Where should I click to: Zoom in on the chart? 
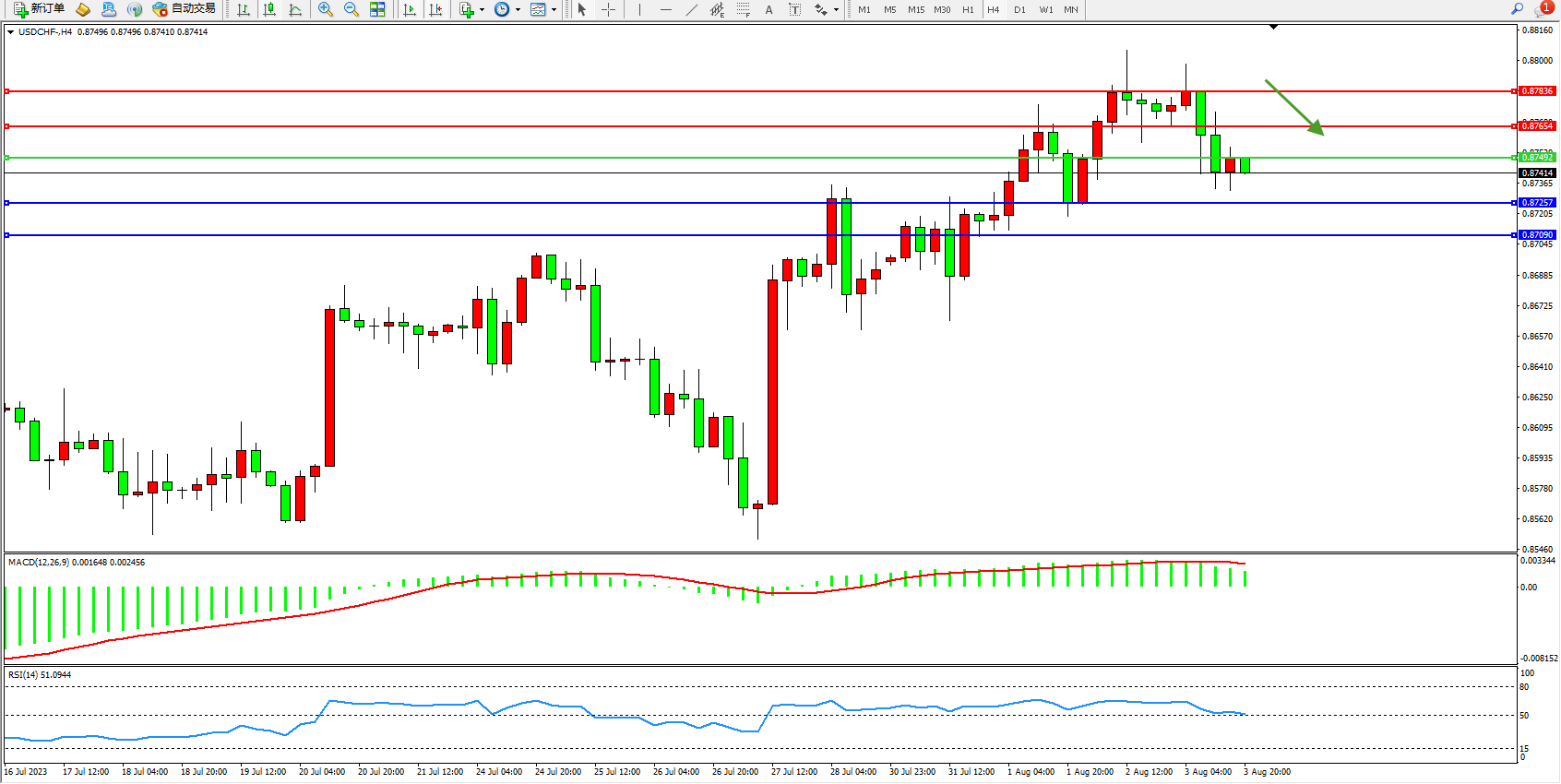326,9
